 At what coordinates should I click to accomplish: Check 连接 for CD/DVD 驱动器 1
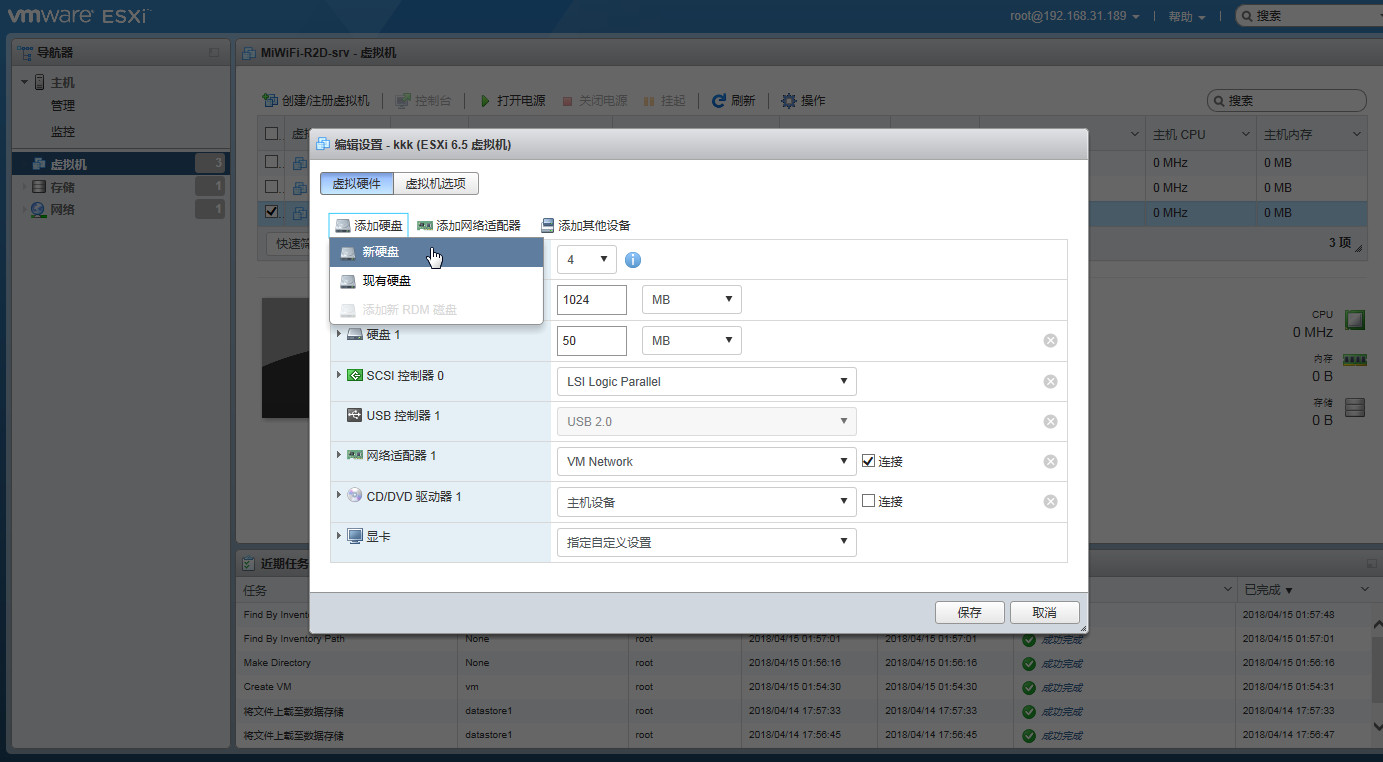pyautogui.click(x=868, y=501)
